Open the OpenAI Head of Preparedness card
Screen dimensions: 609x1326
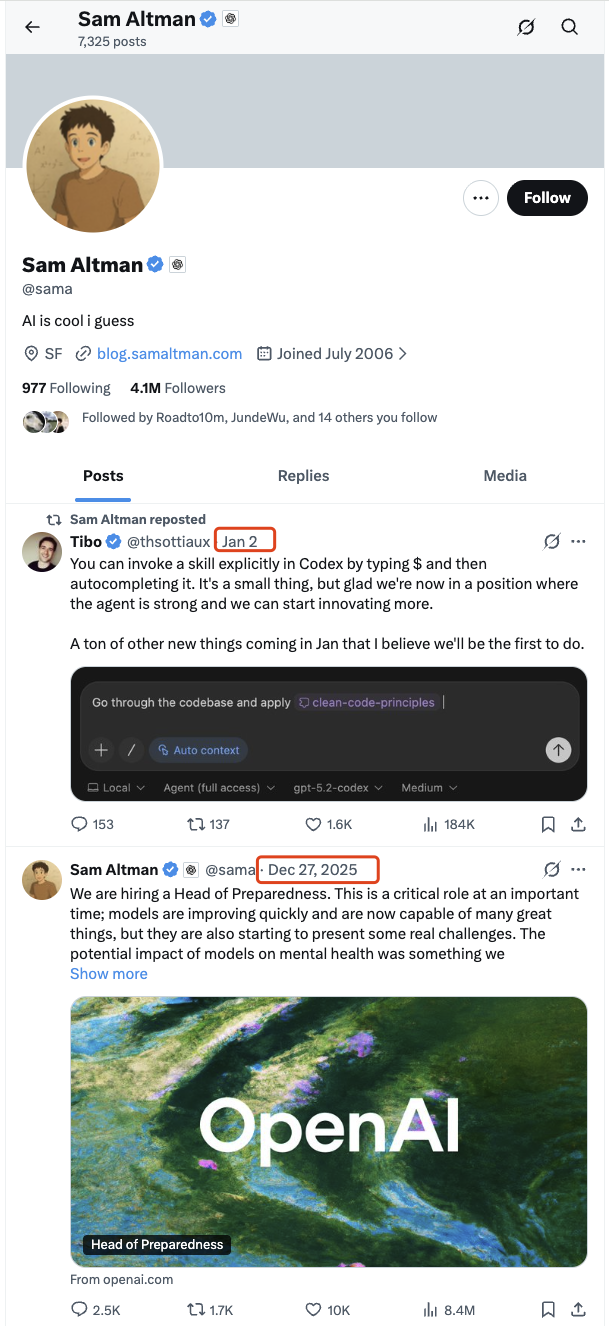(x=328, y=1131)
